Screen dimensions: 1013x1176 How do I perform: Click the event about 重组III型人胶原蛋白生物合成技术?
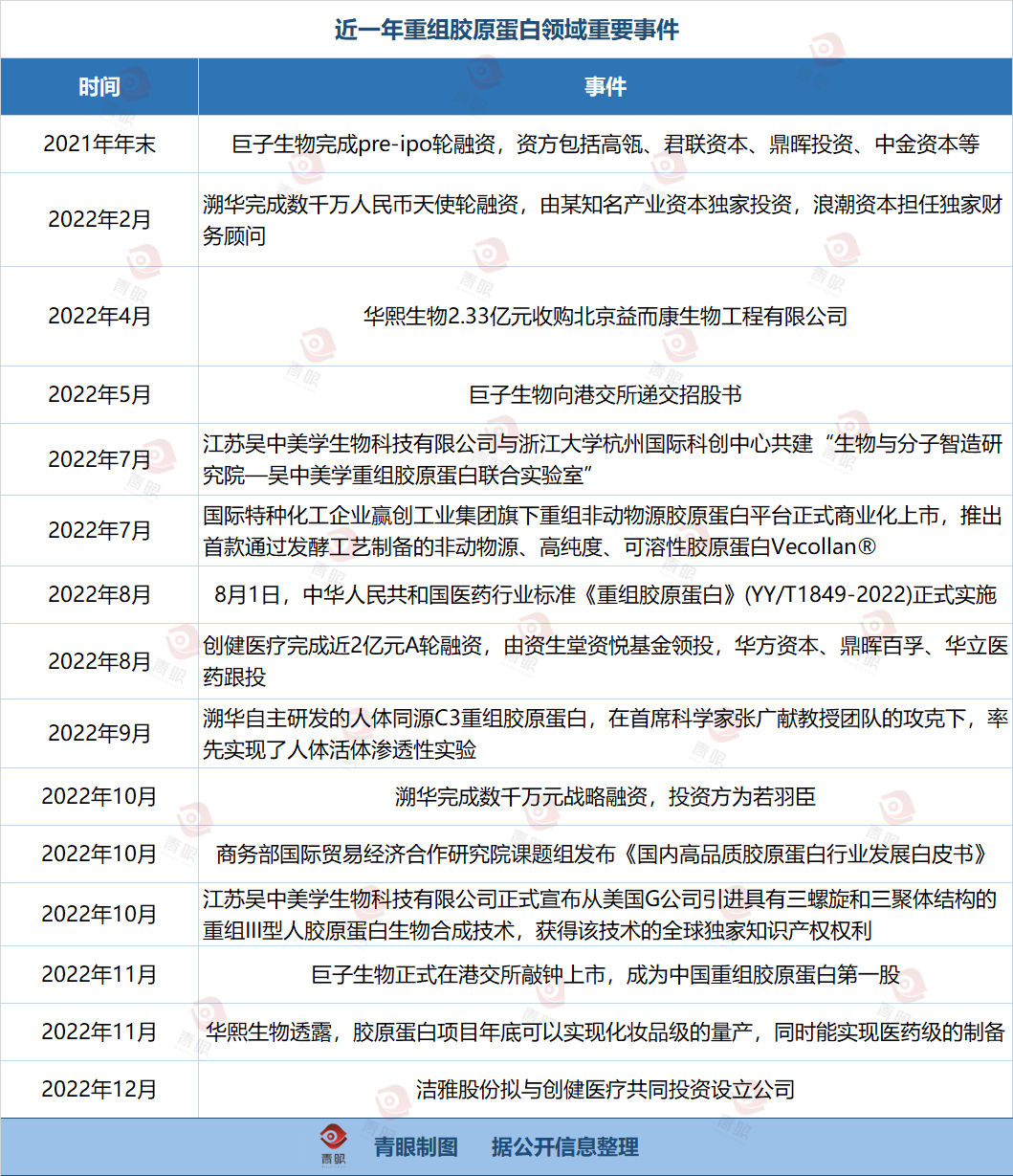coord(606,914)
